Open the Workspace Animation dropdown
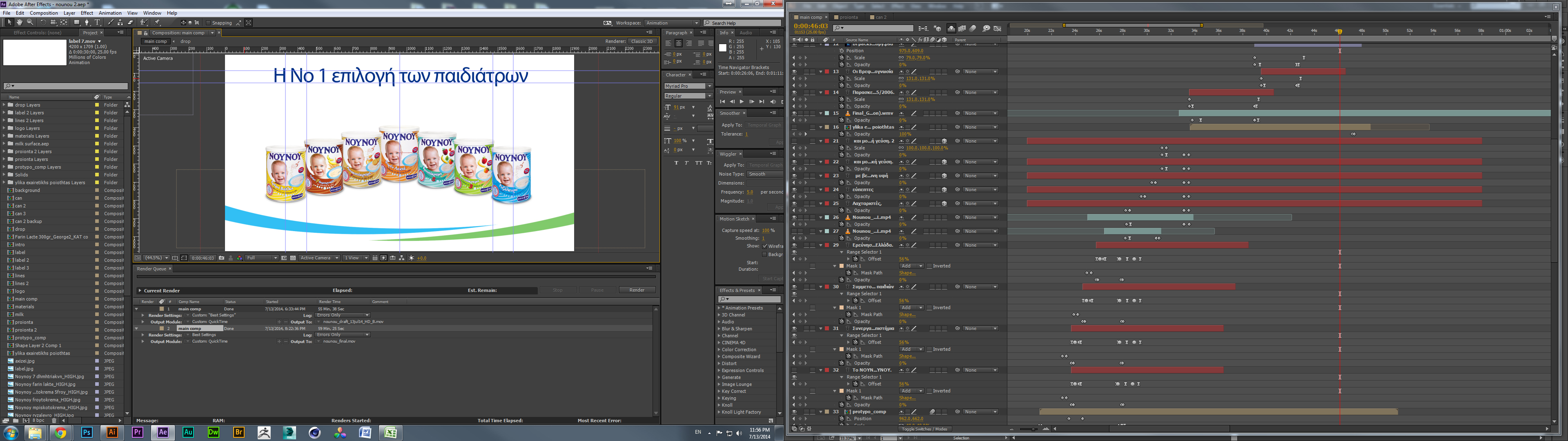Viewport: 1568px width, 441px height. [672, 22]
